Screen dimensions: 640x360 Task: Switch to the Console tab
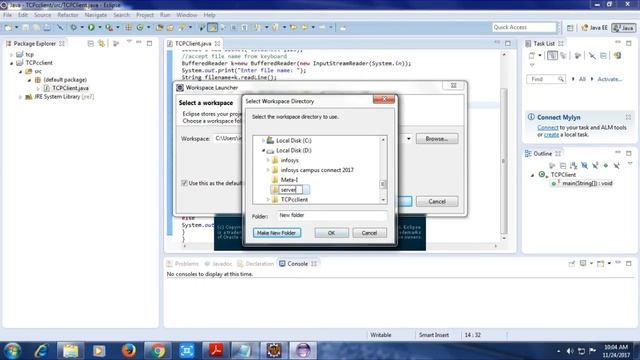(298, 264)
